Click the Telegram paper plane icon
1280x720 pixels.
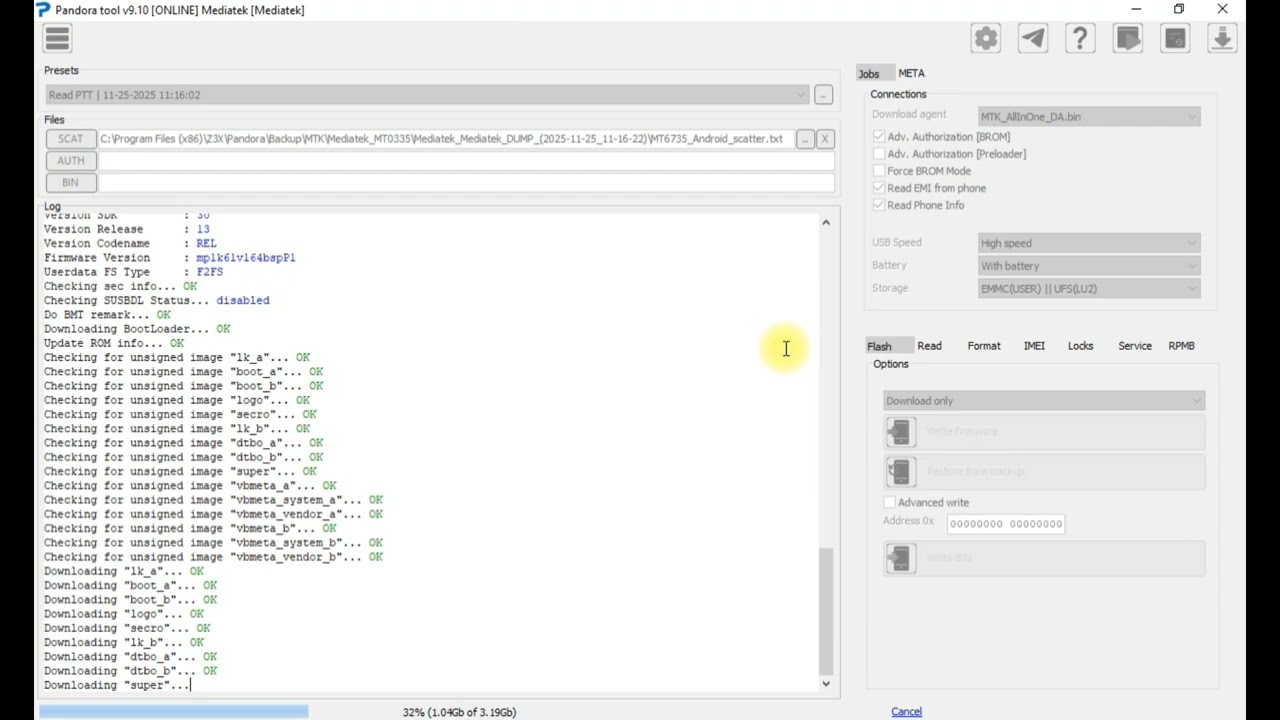point(1033,38)
